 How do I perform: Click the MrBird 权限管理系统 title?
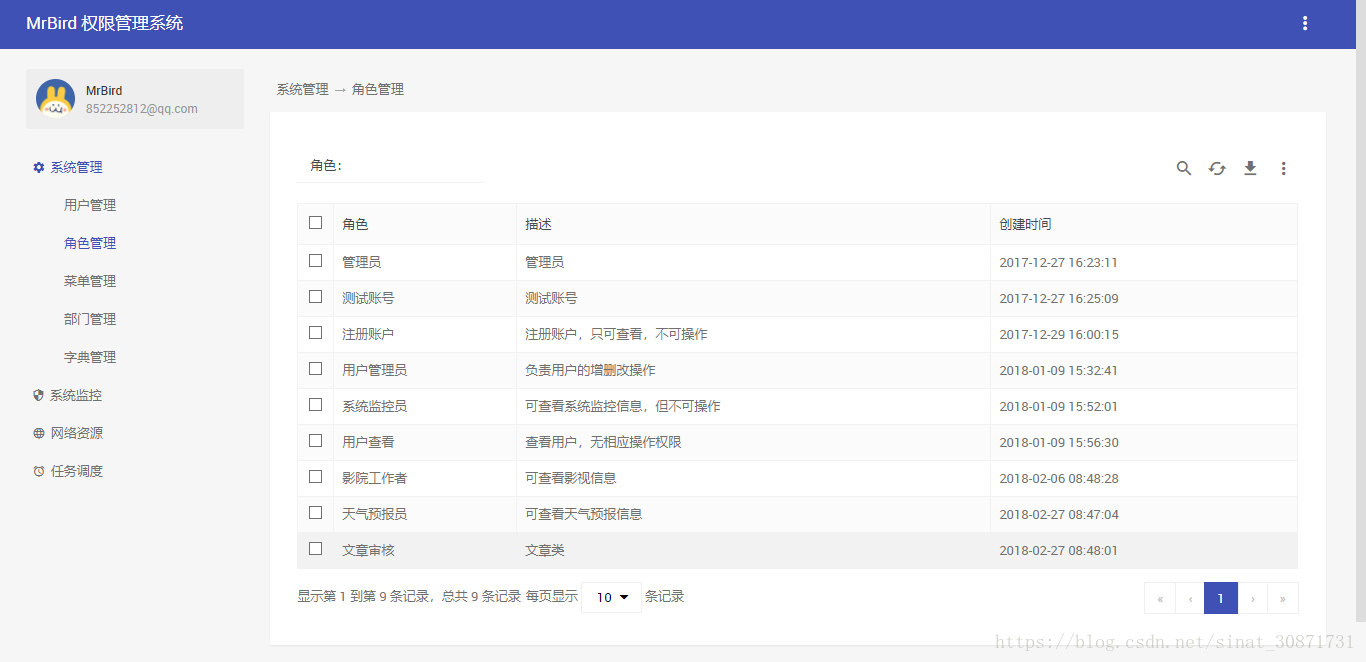pos(105,23)
